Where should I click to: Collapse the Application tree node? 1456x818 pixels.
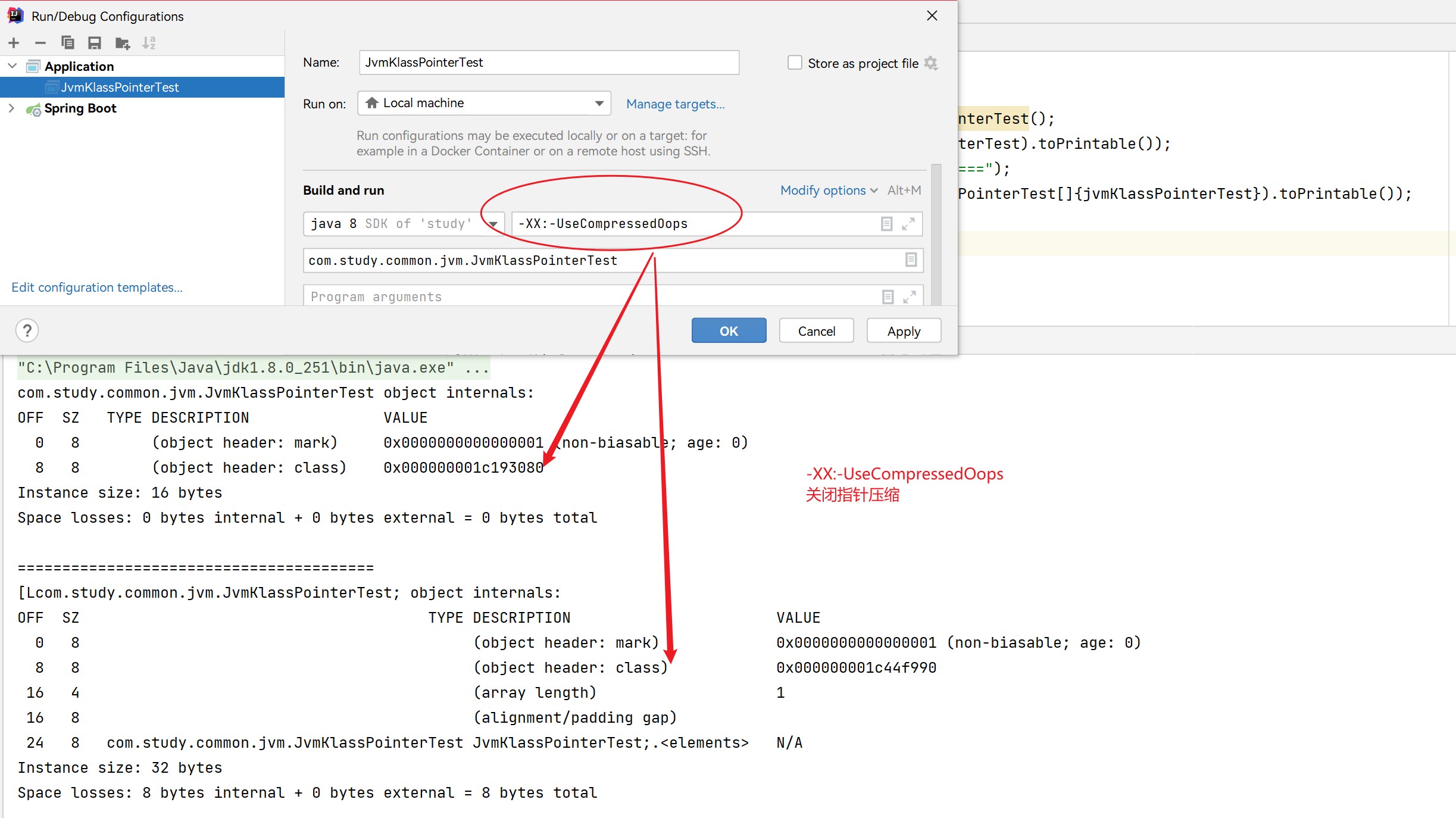(x=12, y=66)
